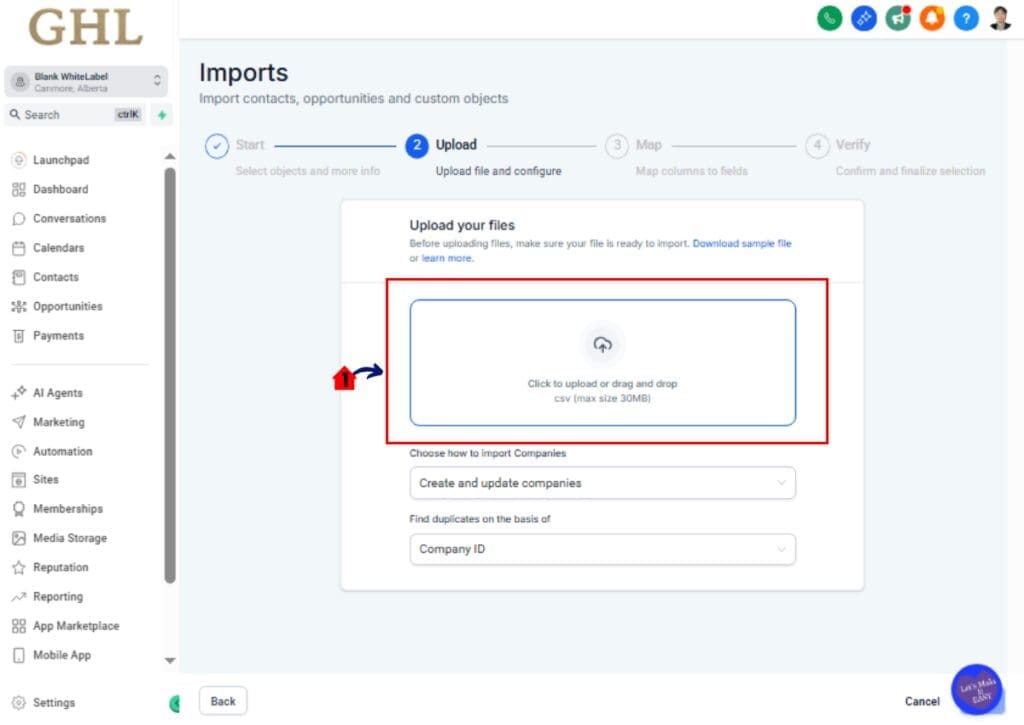The width and height of the screenshot is (1024, 725).
Task: Go to Contacts in the sidebar
Action: 55,277
